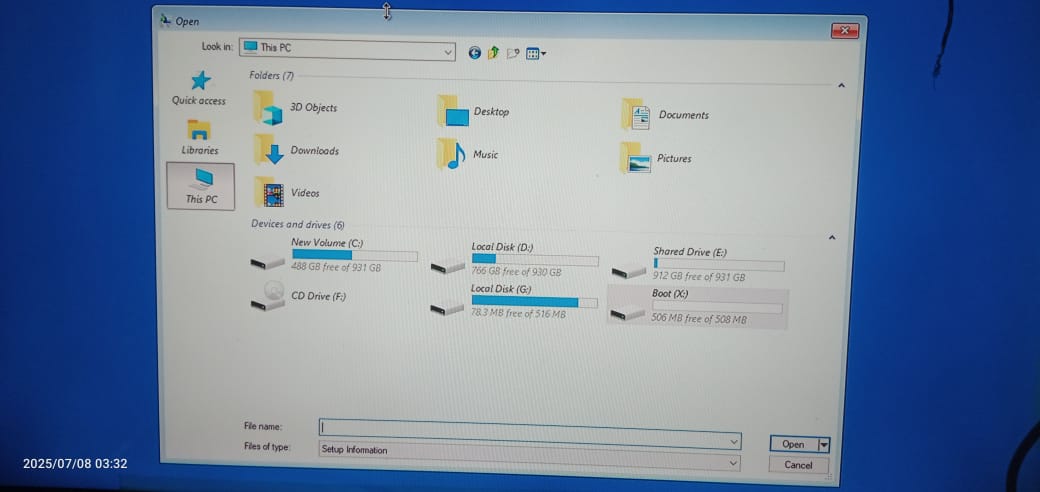This screenshot has width=1040, height=492.
Task: Open the 3D Objects folder icon
Action: (268, 107)
